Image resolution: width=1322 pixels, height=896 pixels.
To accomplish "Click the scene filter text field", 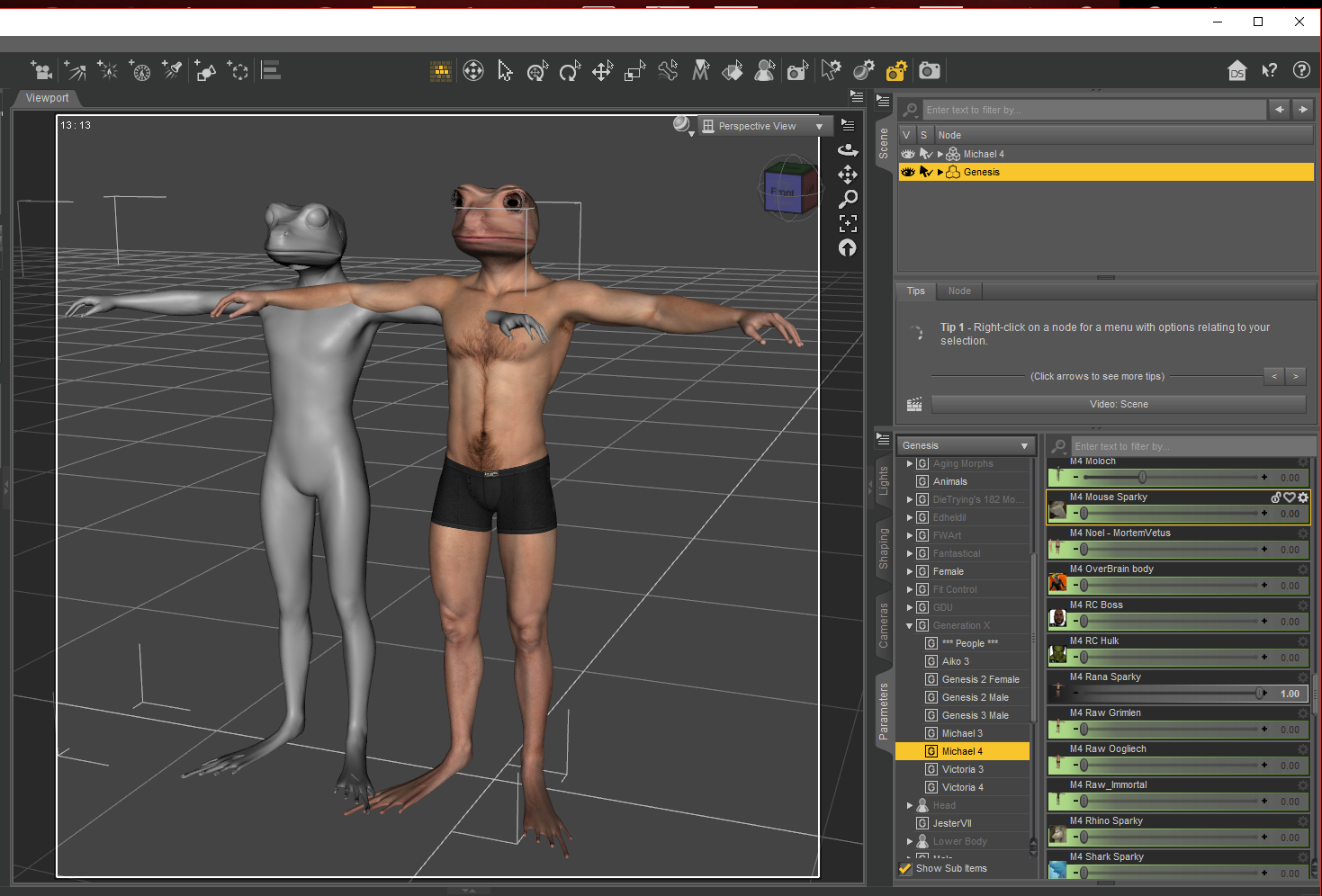I will coord(1095,110).
